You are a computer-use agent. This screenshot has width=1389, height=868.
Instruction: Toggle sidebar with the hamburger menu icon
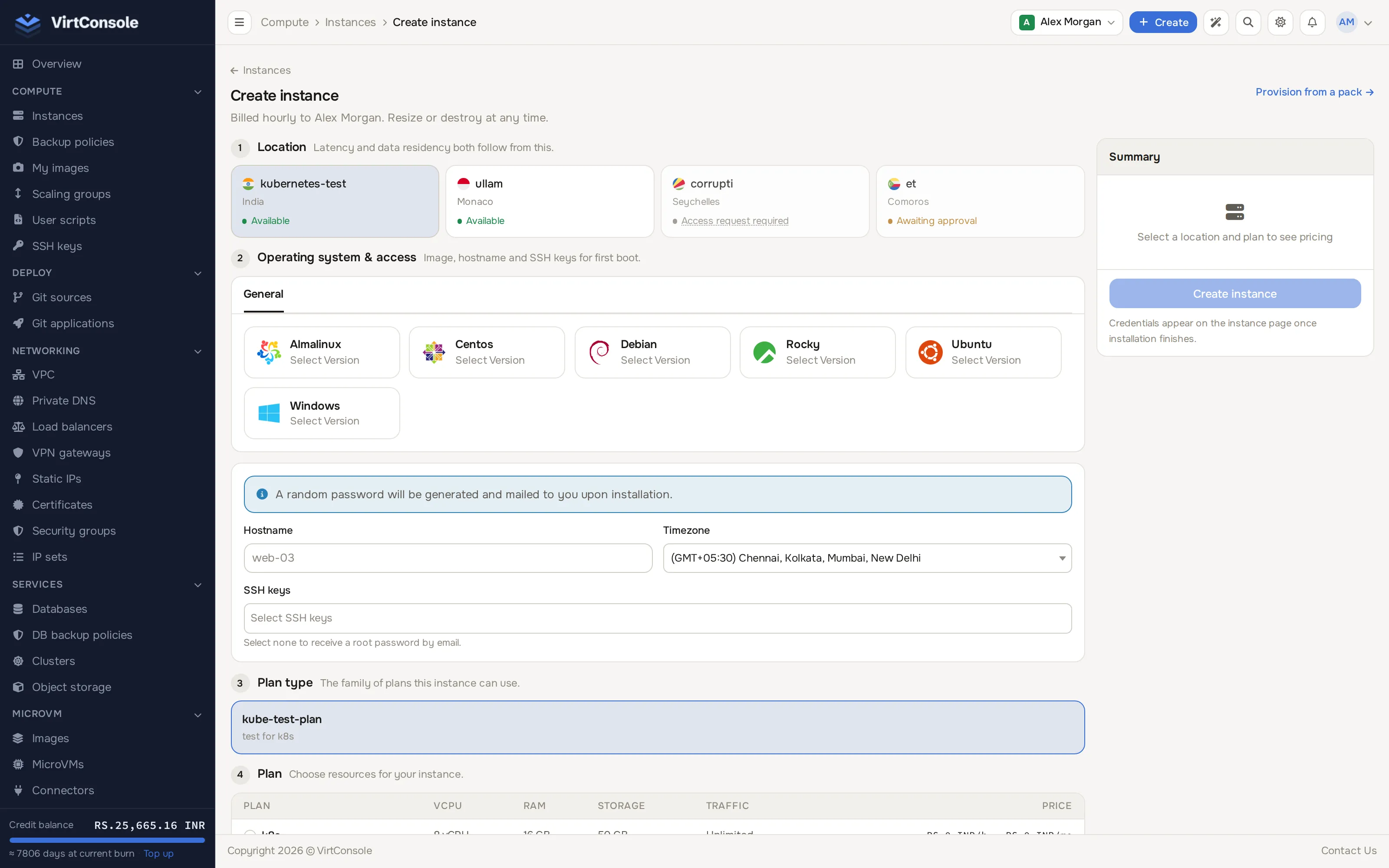point(239,23)
